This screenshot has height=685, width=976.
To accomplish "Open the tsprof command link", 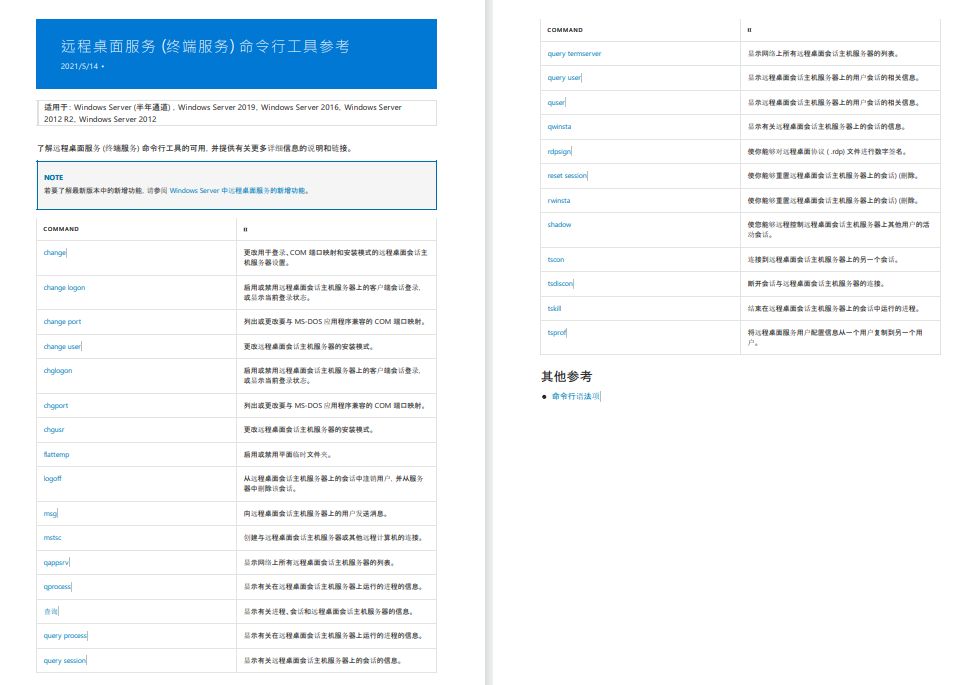I will click(557, 333).
